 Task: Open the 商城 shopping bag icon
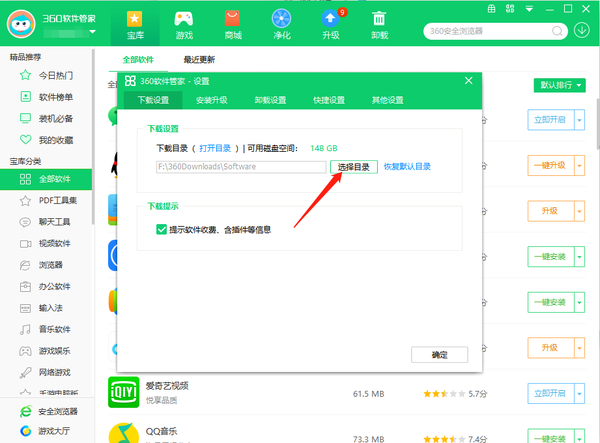[232, 24]
